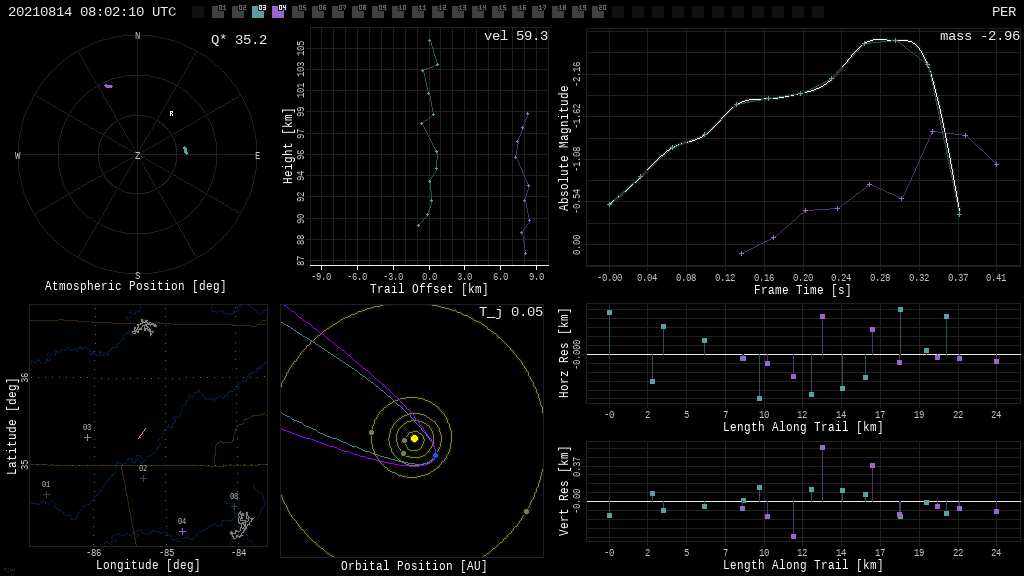
Task: Click the purple station 04 indicator square
Action: click(x=278, y=12)
